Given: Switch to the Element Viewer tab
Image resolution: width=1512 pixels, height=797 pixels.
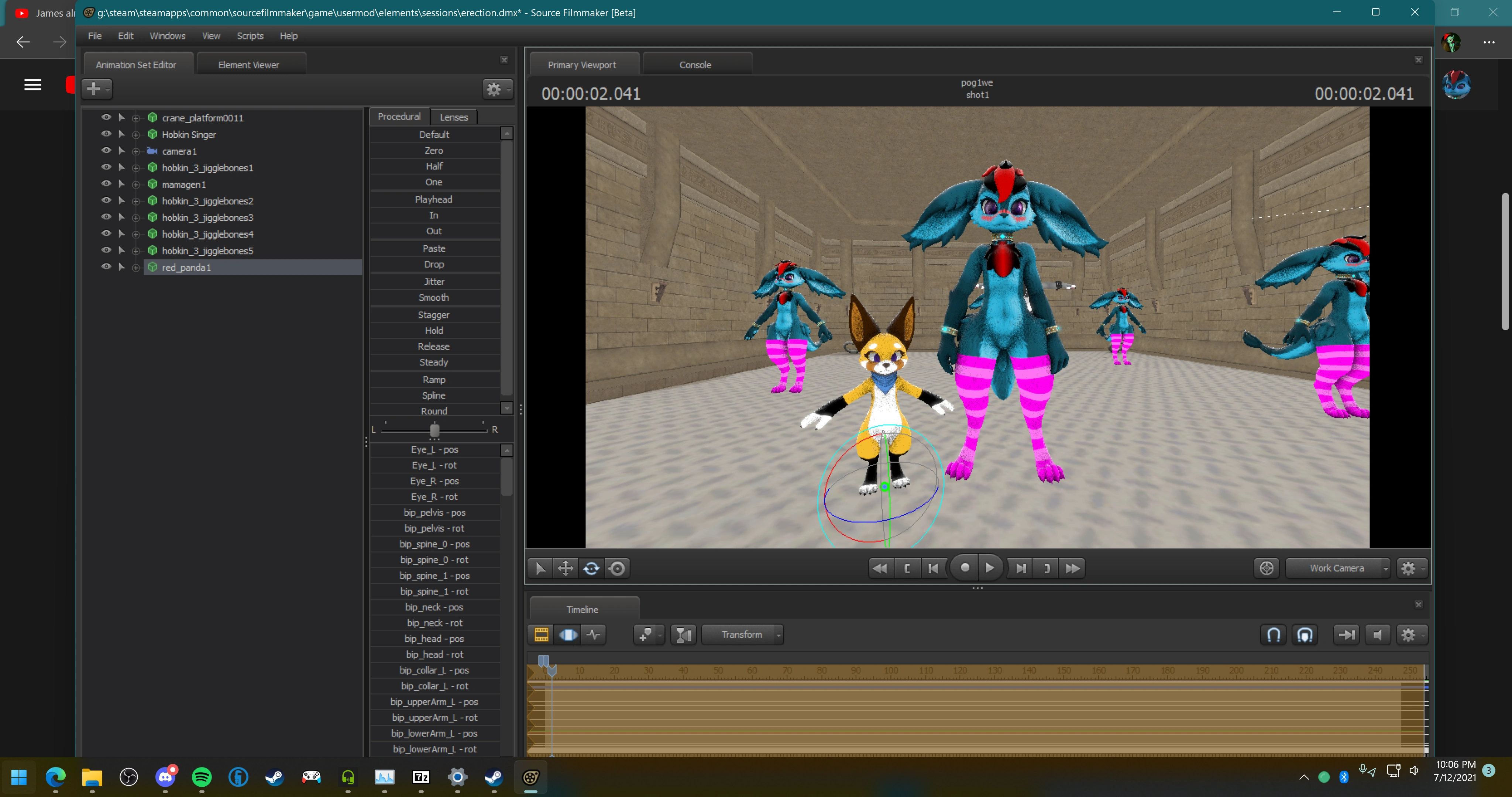Looking at the screenshot, I should [x=248, y=65].
